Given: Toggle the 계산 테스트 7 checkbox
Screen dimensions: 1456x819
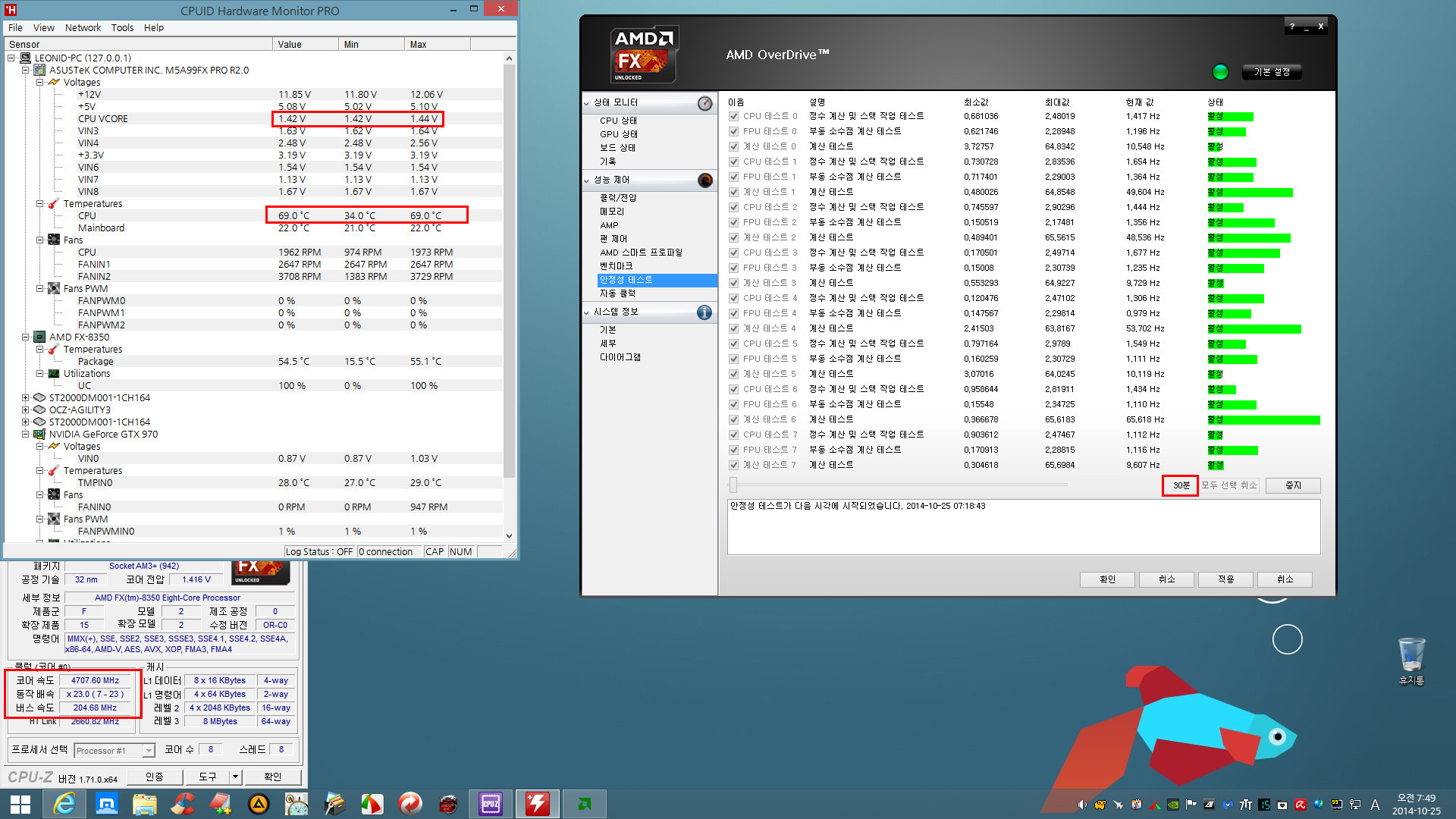Looking at the screenshot, I should [x=734, y=466].
